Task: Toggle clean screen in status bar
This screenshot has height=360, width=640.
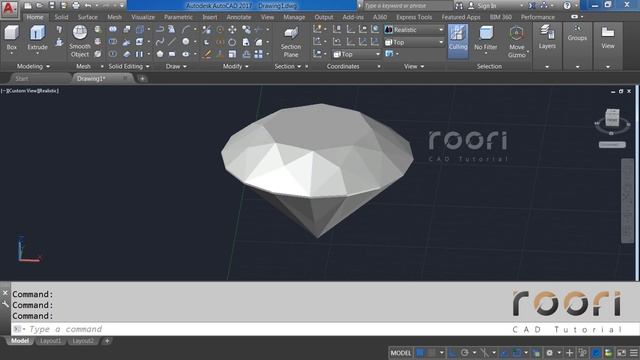Action: tap(621, 353)
